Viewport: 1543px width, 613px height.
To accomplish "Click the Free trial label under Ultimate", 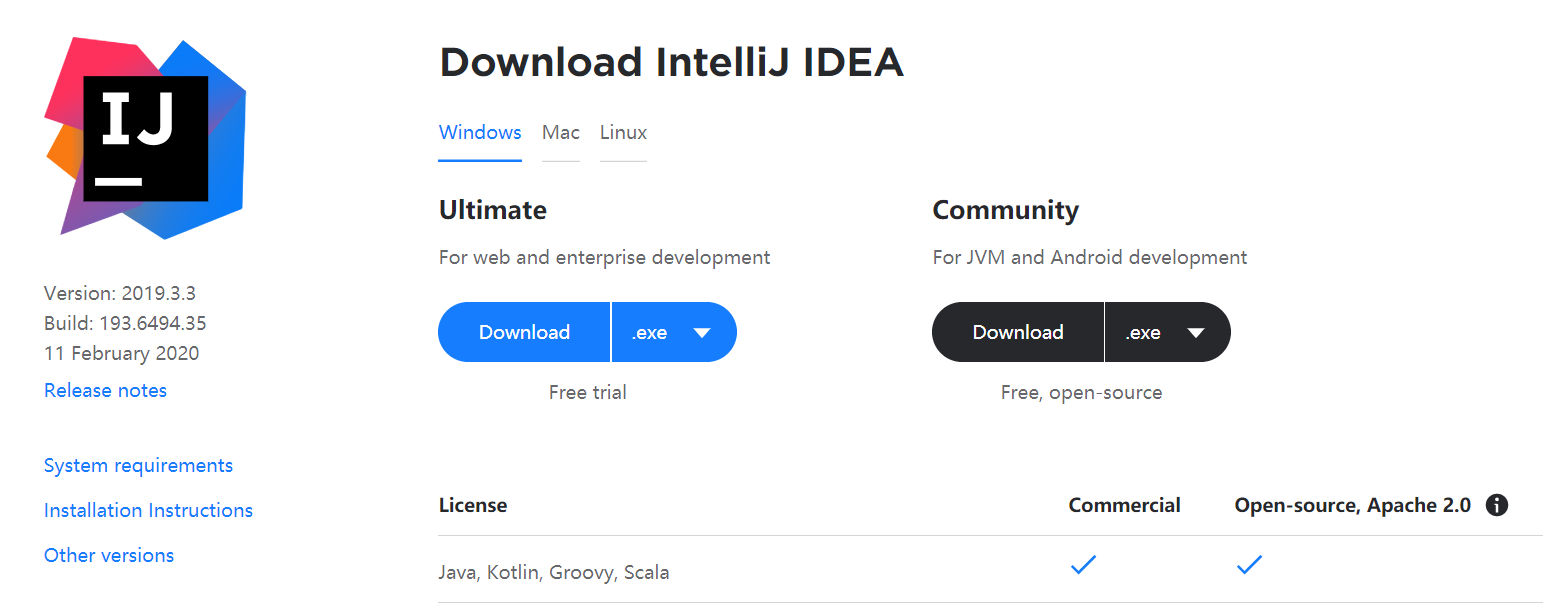I will tap(587, 392).
